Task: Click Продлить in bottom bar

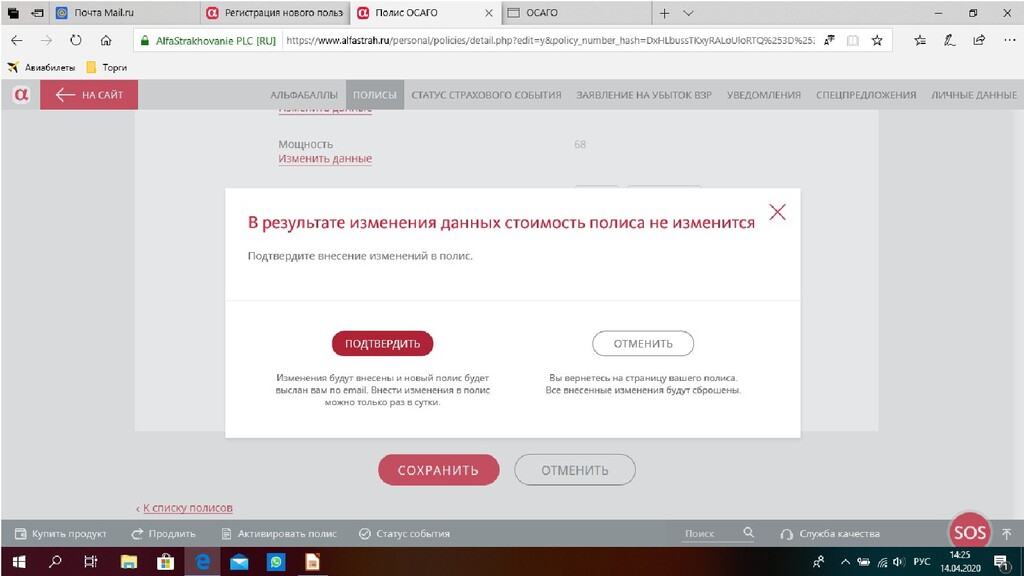Action: [163, 534]
